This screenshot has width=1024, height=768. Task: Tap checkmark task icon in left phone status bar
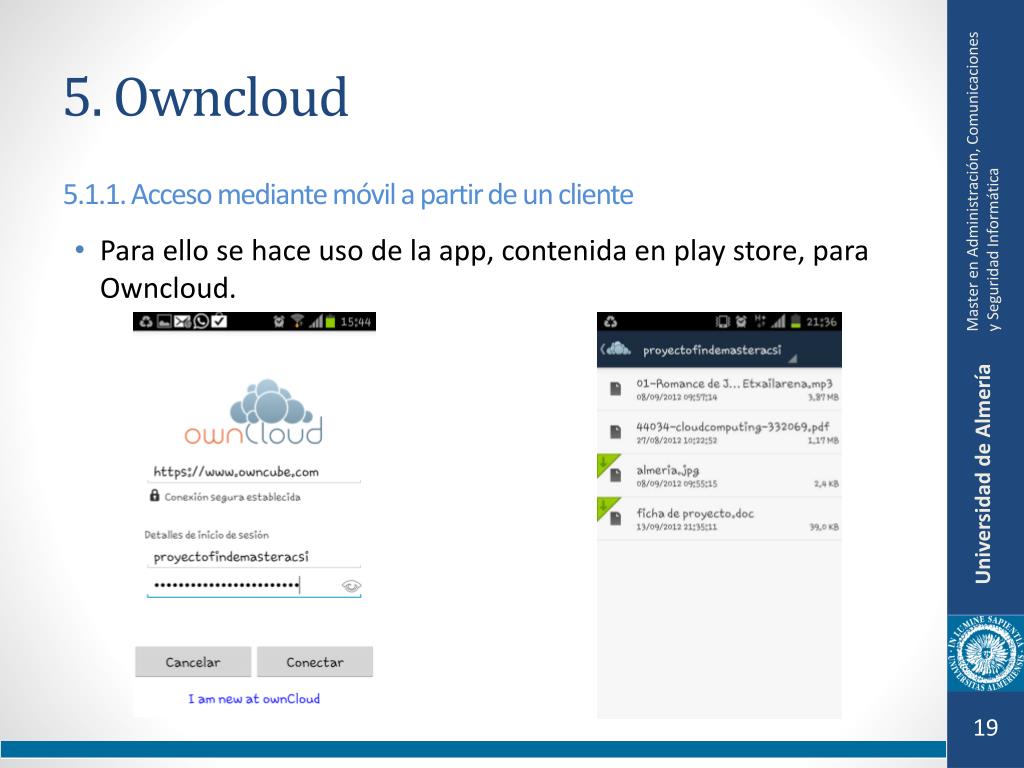point(219,321)
